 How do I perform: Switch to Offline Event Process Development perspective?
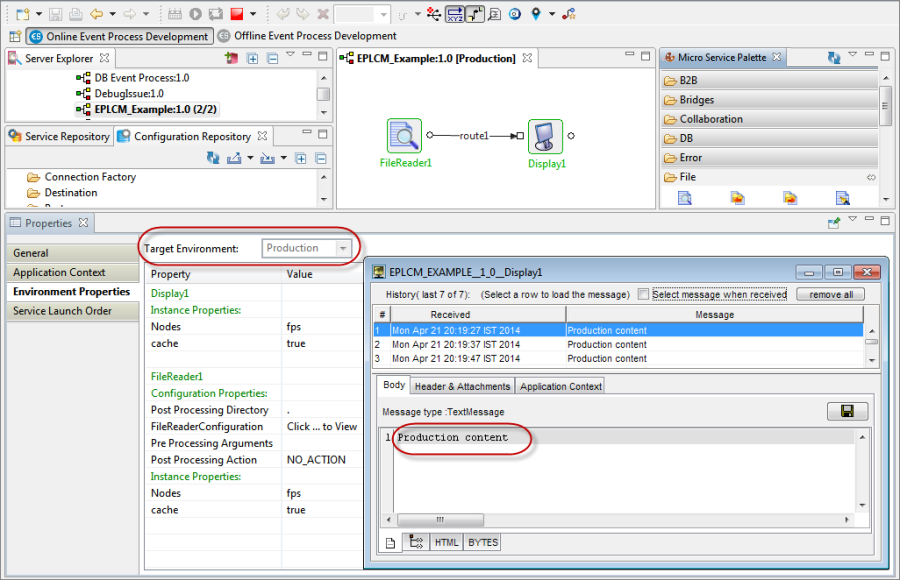coord(308,36)
